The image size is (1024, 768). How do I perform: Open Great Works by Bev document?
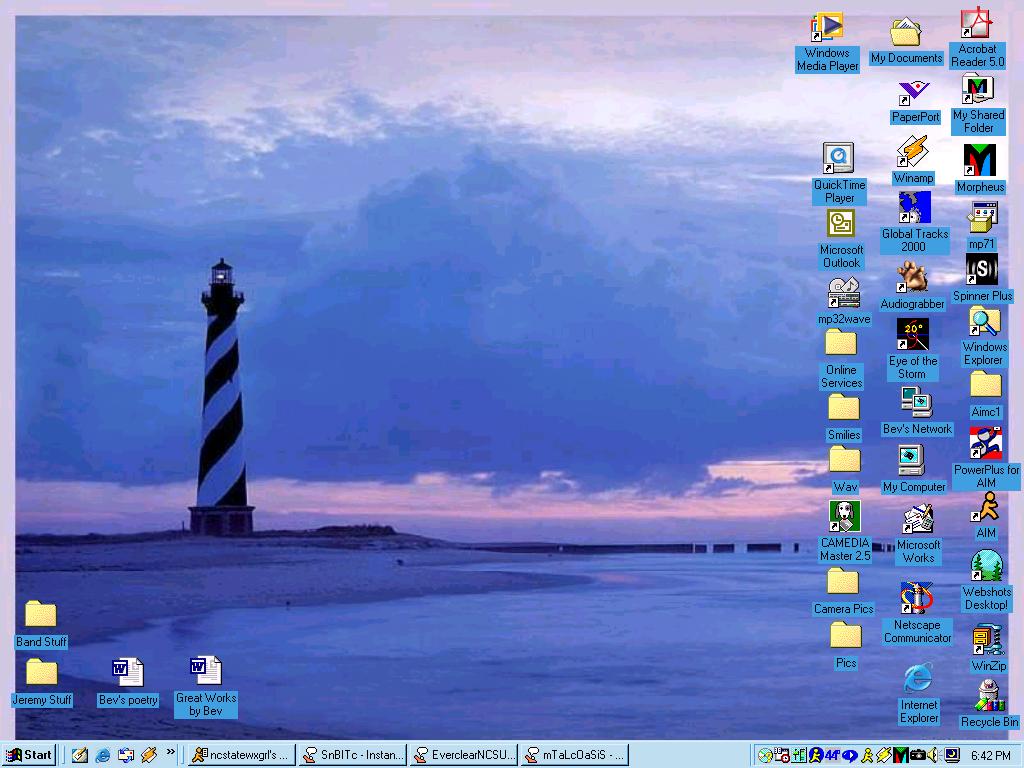click(x=206, y=671)
